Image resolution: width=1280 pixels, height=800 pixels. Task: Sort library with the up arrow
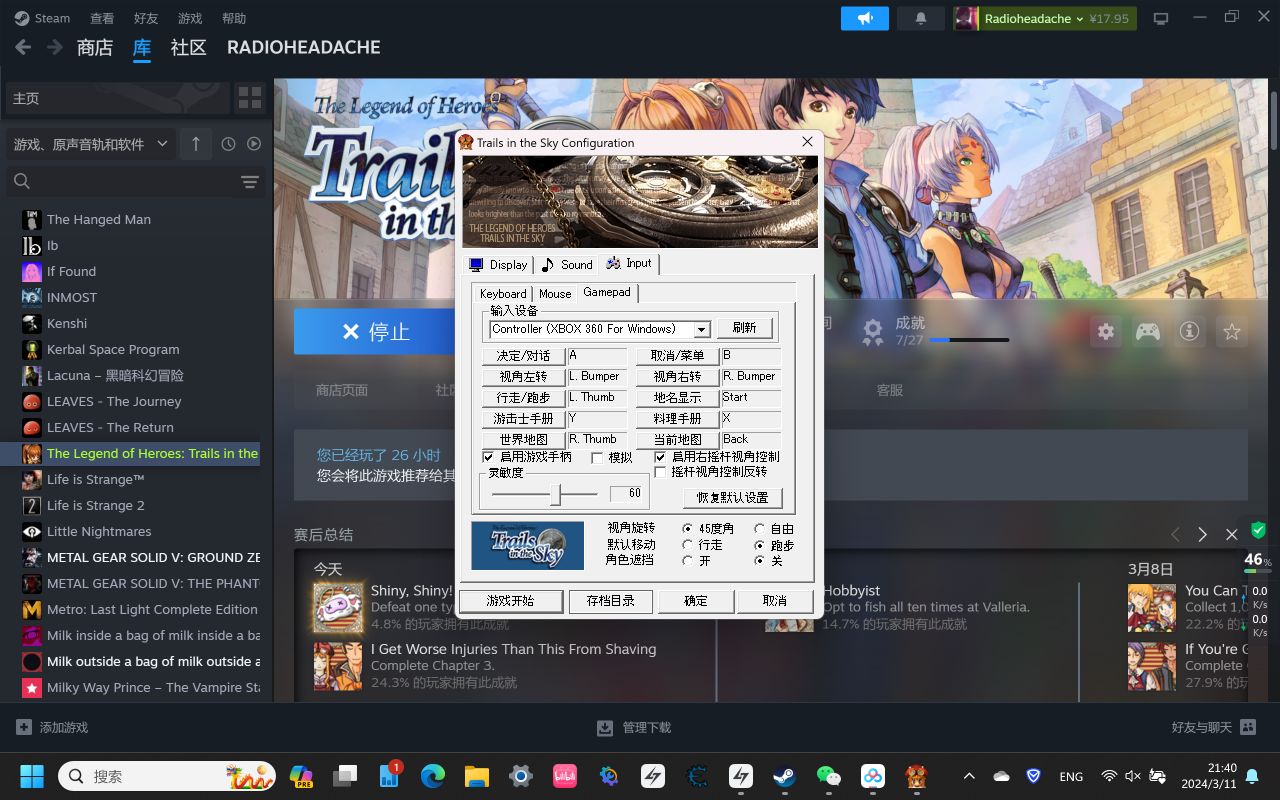point(196,144)
